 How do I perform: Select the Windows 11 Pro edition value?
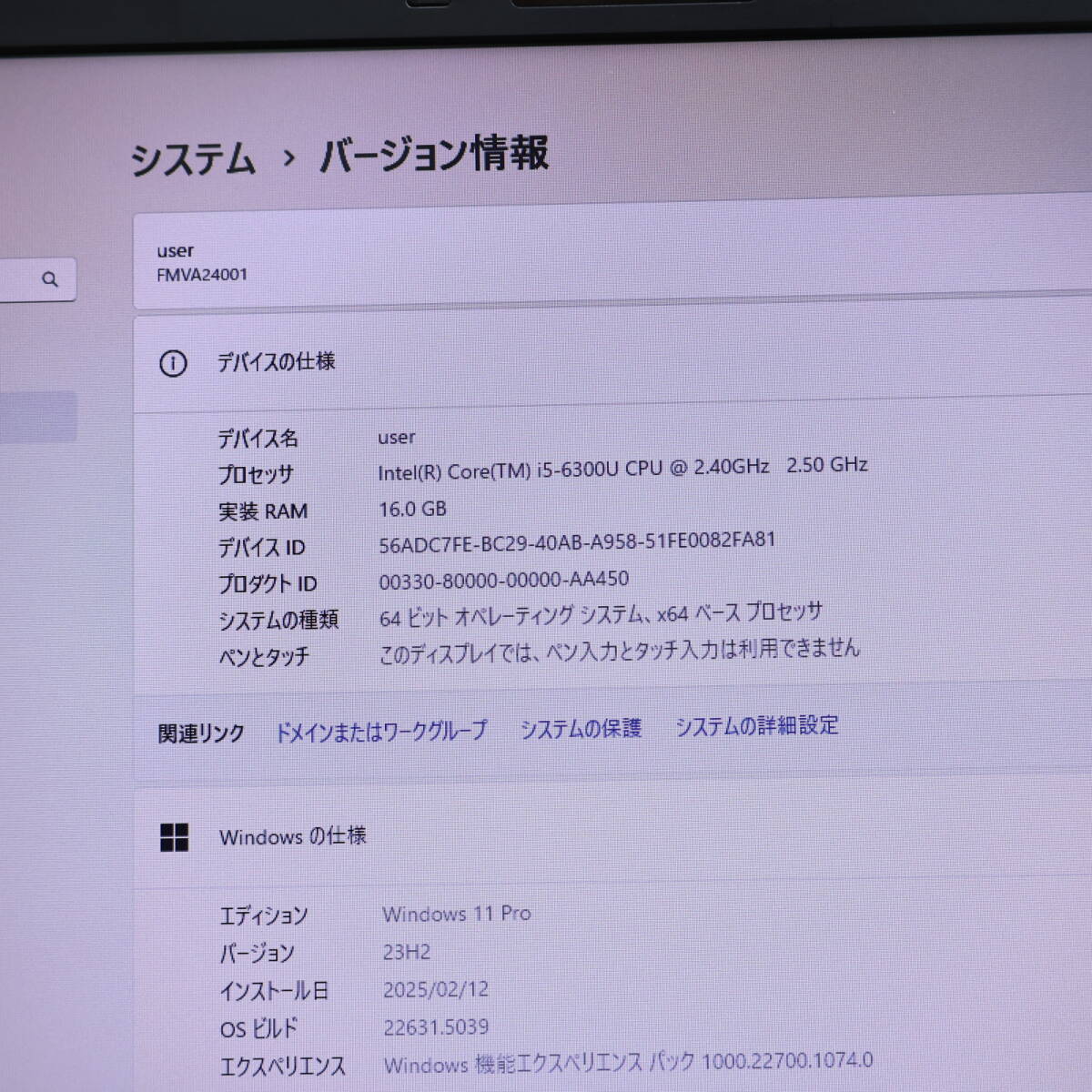pos(457,914)
